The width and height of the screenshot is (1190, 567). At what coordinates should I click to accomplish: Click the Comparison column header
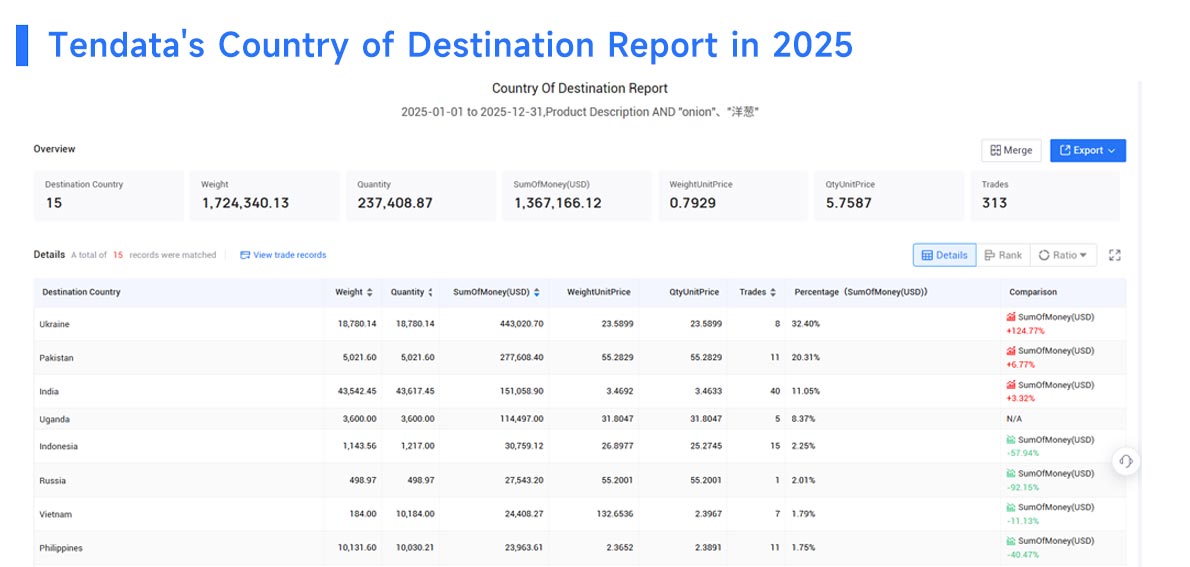pos(1033,292)
